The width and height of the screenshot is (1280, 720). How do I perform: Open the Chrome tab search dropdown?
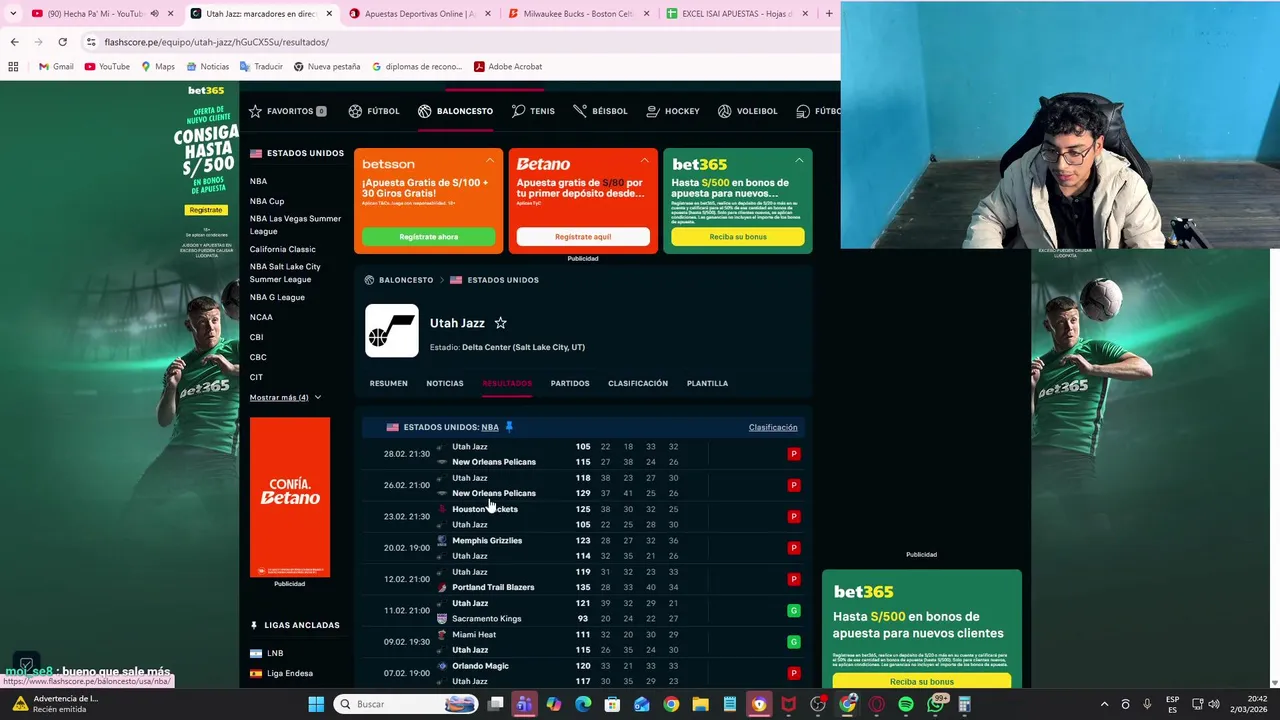[x=13, y=13]
